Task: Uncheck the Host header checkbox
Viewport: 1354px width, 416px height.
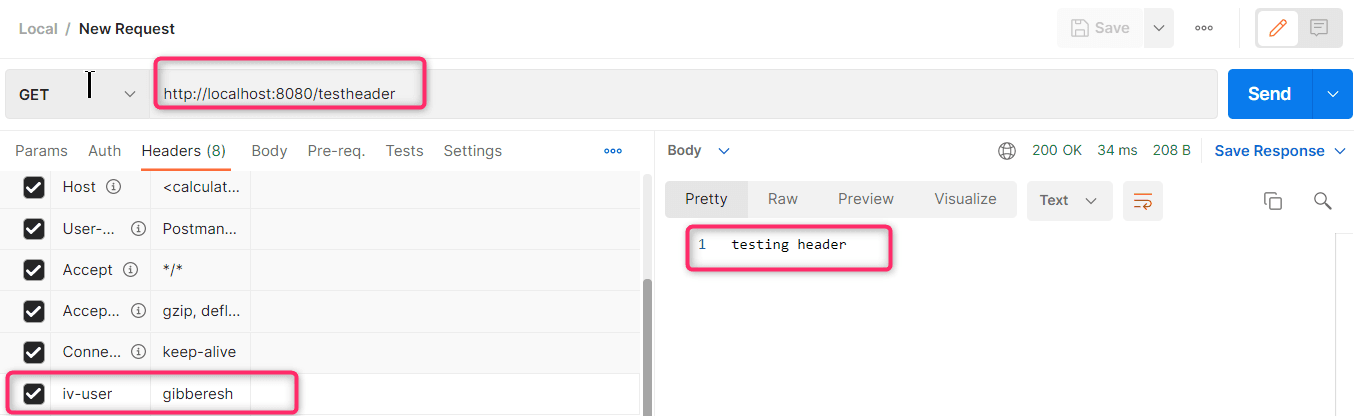Action: click(34, 187)
